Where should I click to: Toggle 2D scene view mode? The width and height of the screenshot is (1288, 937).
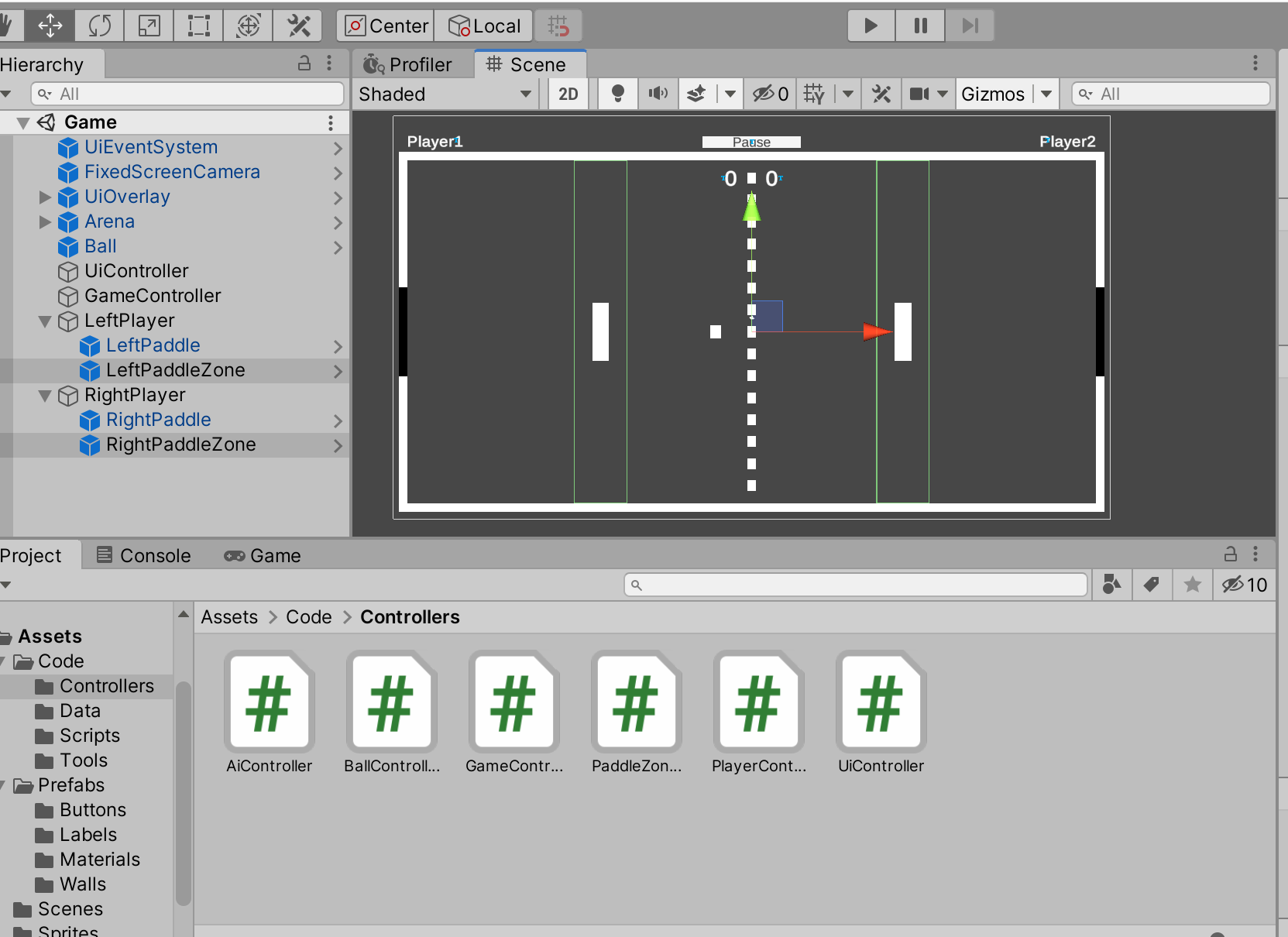coord(568,94)
